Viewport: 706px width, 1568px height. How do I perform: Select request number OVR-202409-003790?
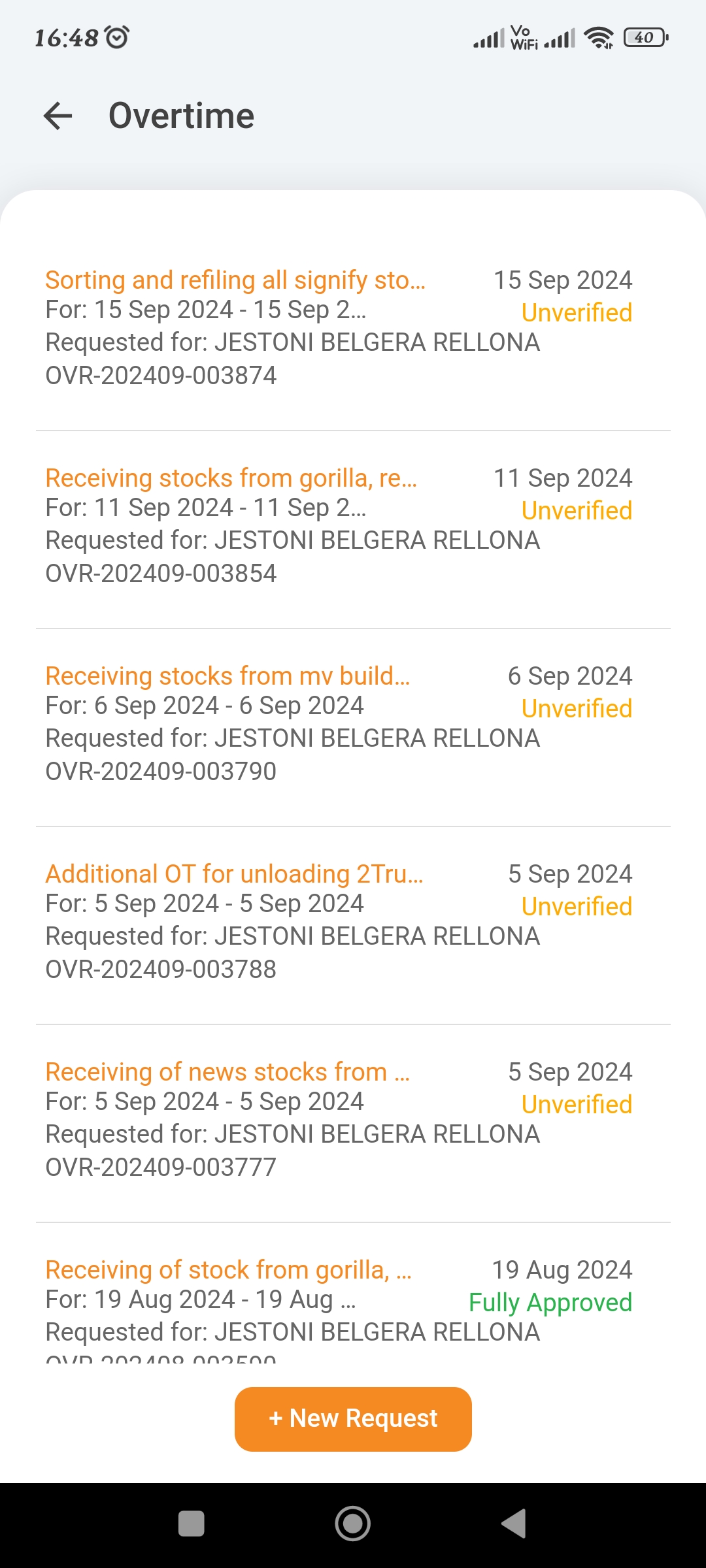(x=161, y=772)
